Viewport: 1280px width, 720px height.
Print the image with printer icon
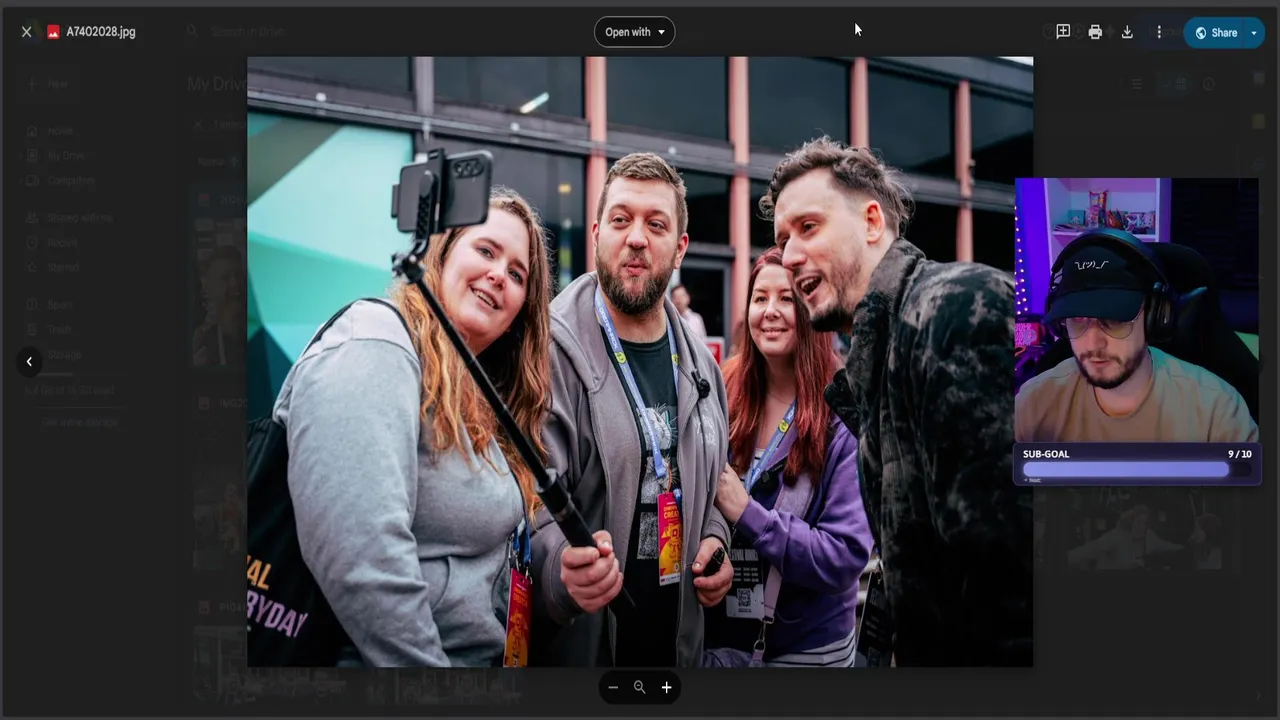pos(1095,32)
